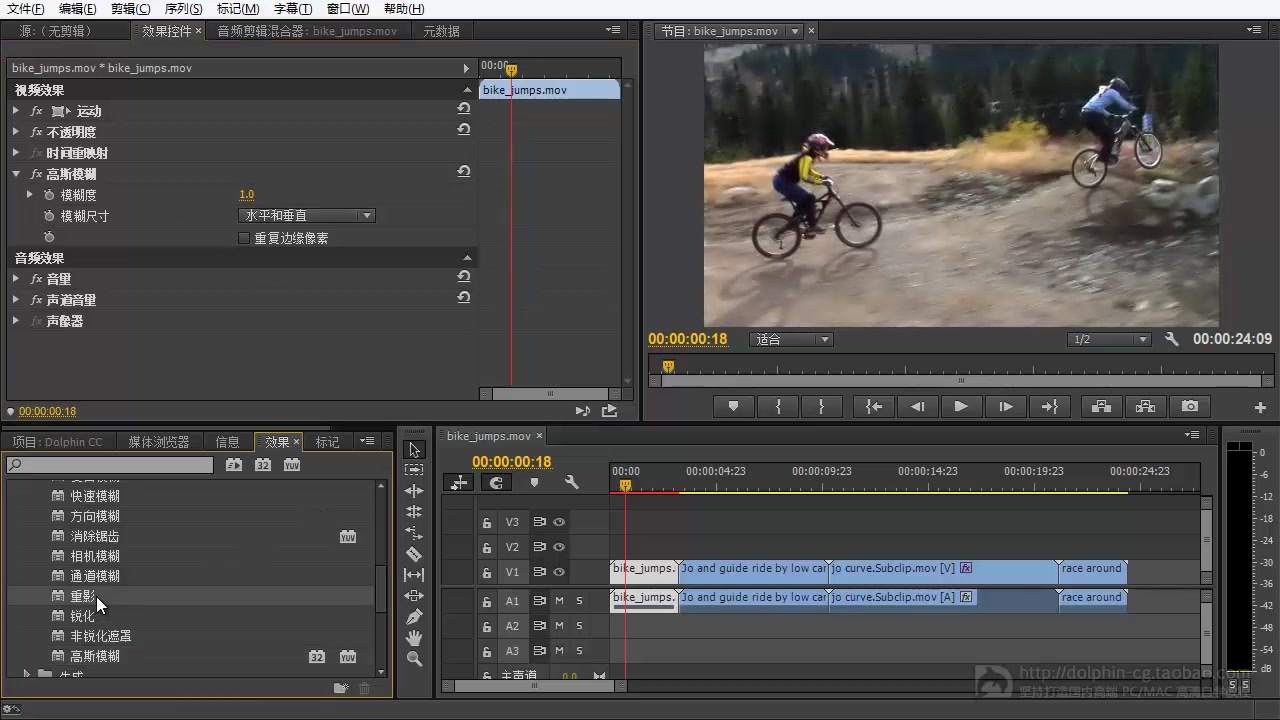
Task: Filter YUV effects in Effects panel
Action: click(x=291, y=465)
